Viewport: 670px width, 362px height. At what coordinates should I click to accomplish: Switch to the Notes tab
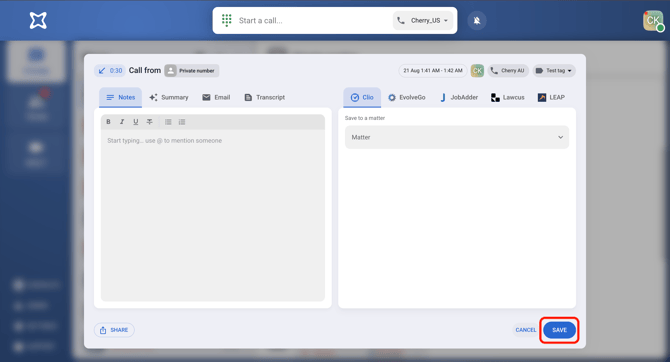pos(120,97)
